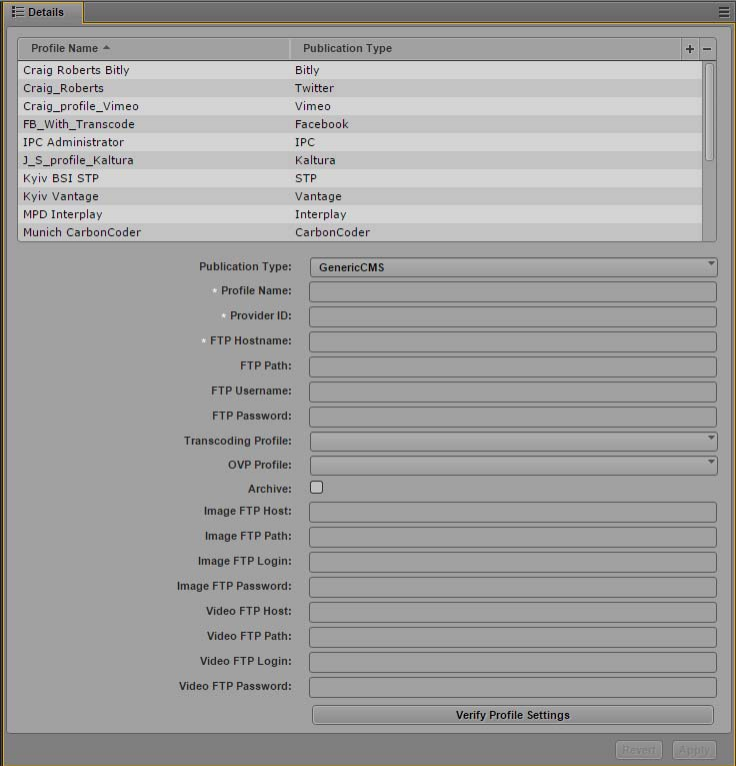
Task: Click the minus icon to remove profile
Action: coord(707,49)
